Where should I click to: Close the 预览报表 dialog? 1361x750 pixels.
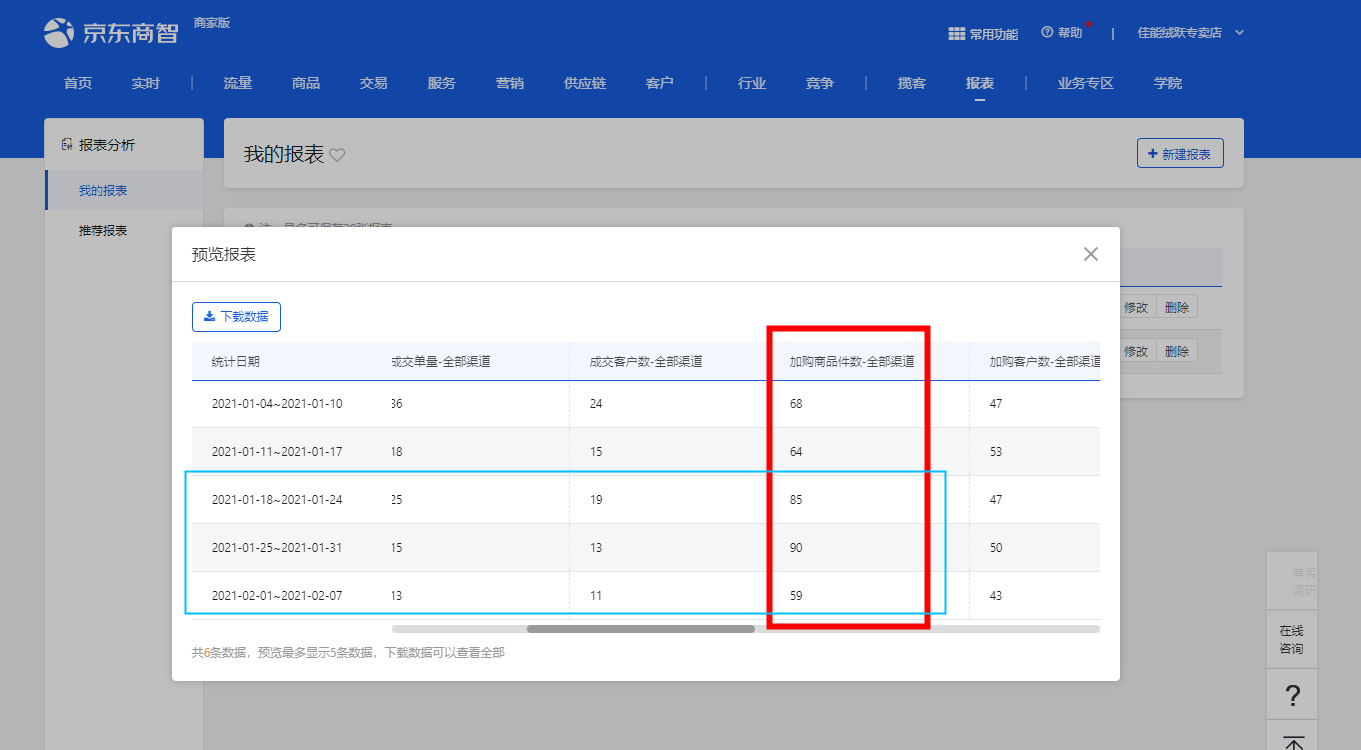[1091, 254]
